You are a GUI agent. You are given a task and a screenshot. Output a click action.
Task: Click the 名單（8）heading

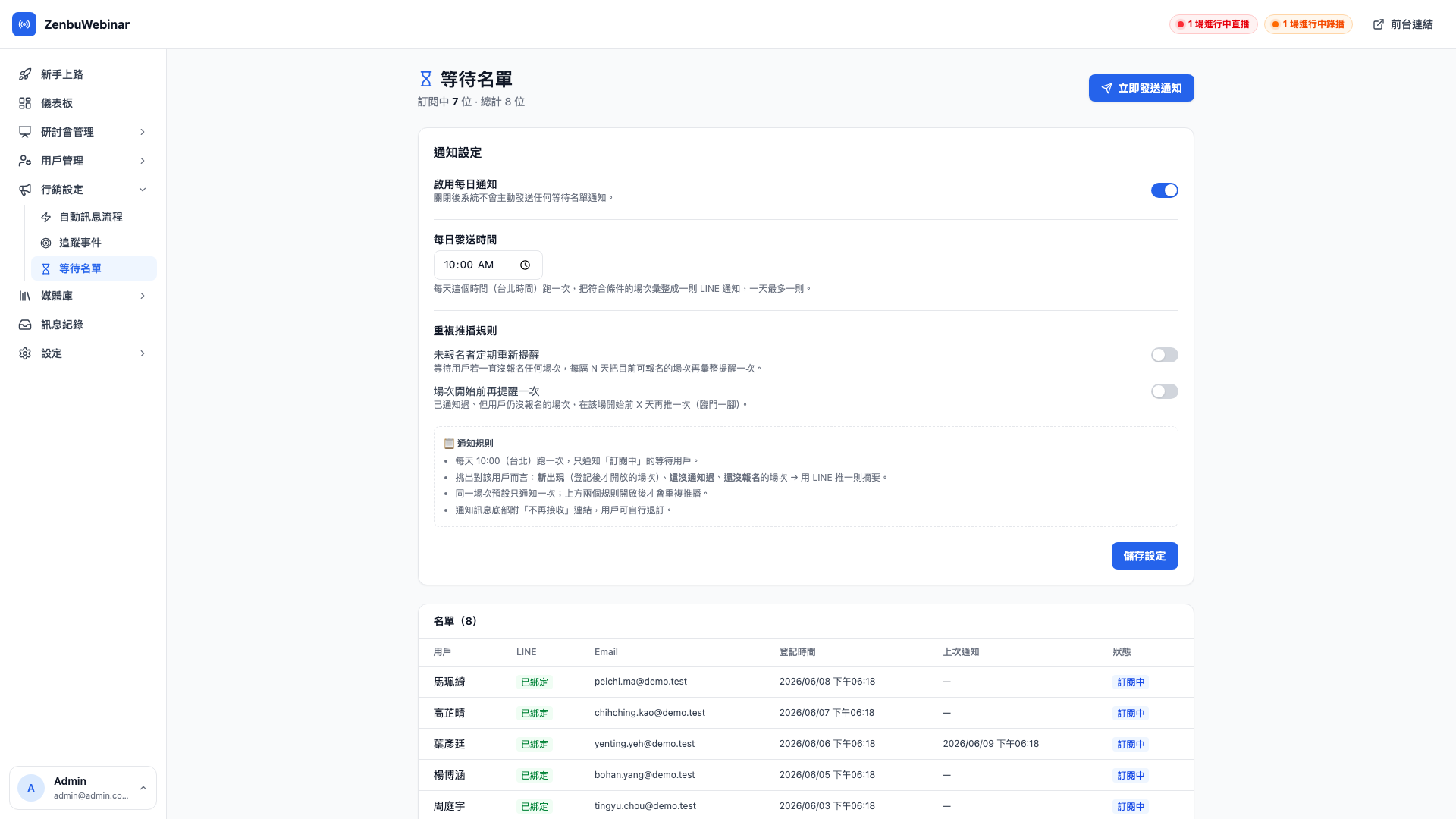[x=456, y=621]
